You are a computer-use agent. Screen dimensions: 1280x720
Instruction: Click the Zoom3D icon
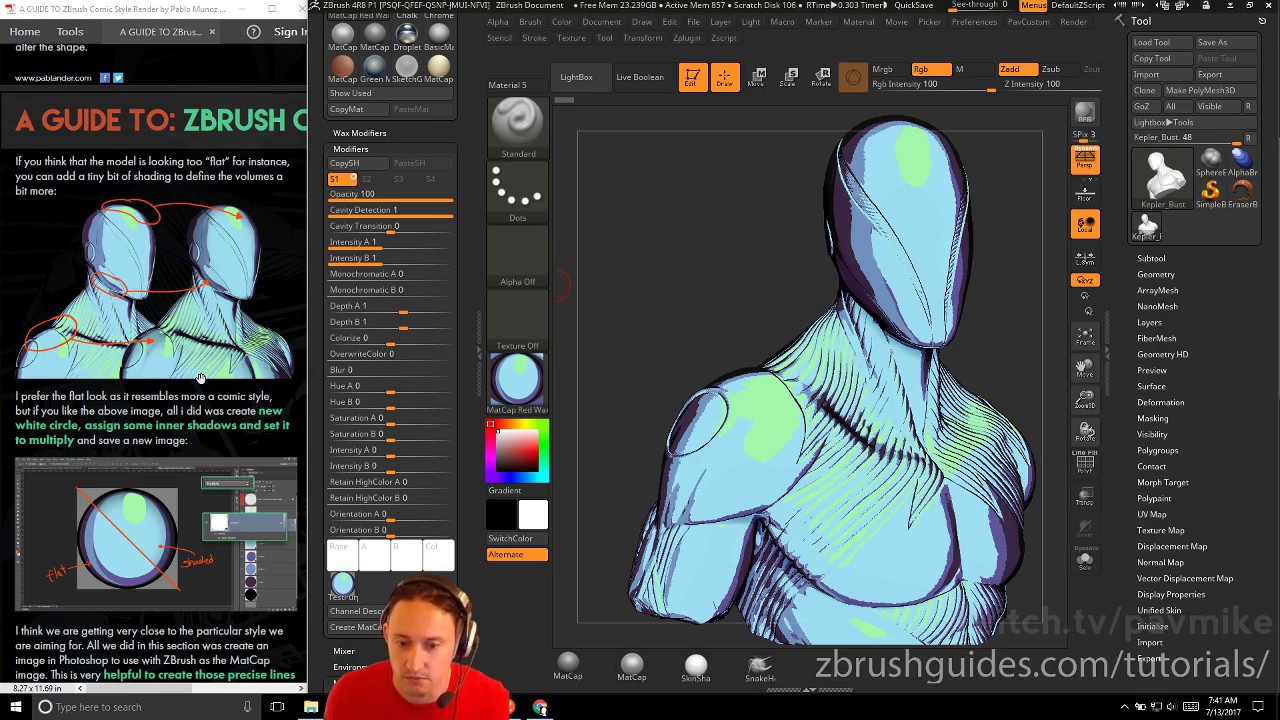point(1085,400)
